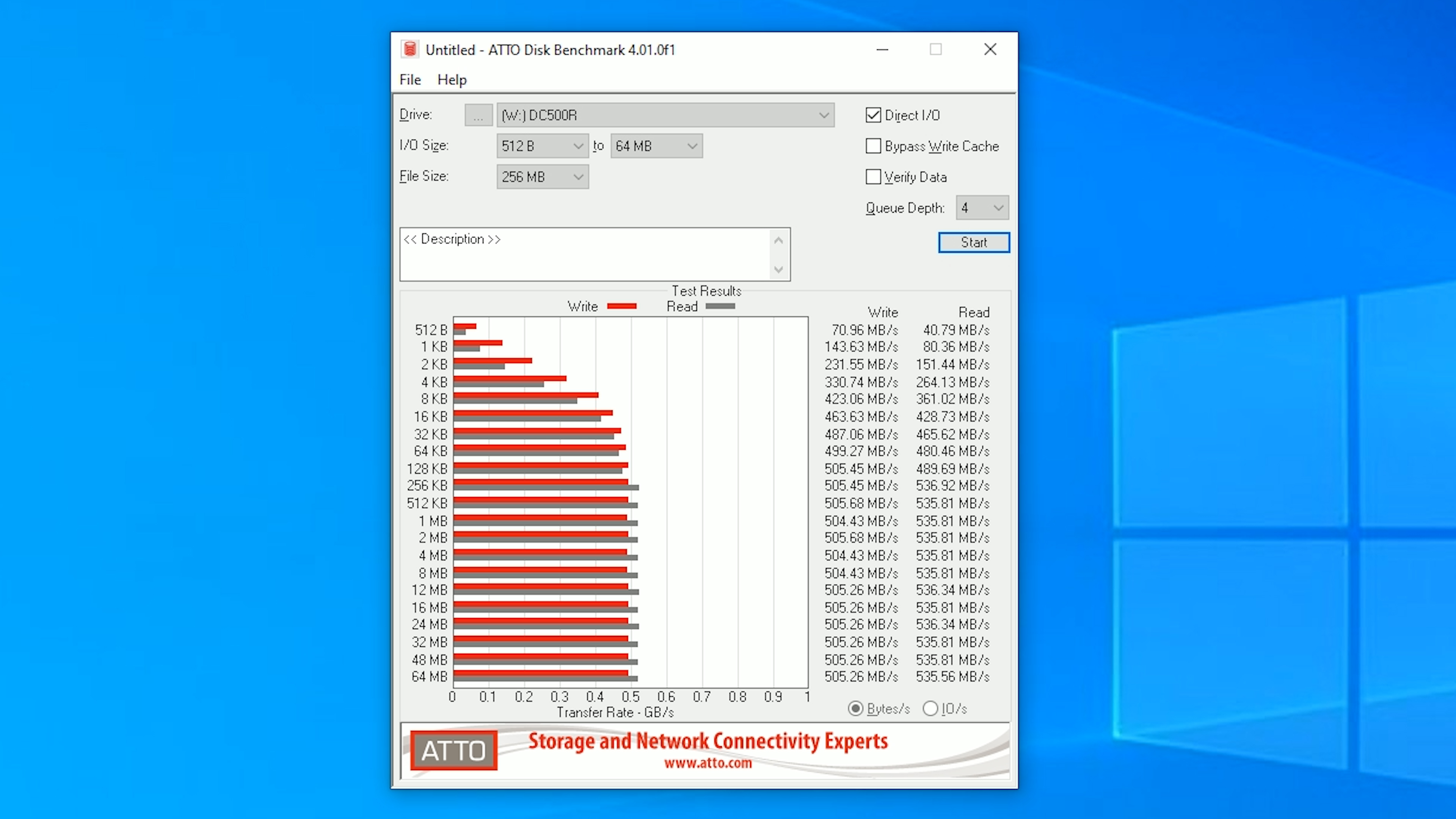The width and height of the screenshot is (1456, 819).
Task: Open the Help menu
Action: pyautogui.click(x=452, y=80)
